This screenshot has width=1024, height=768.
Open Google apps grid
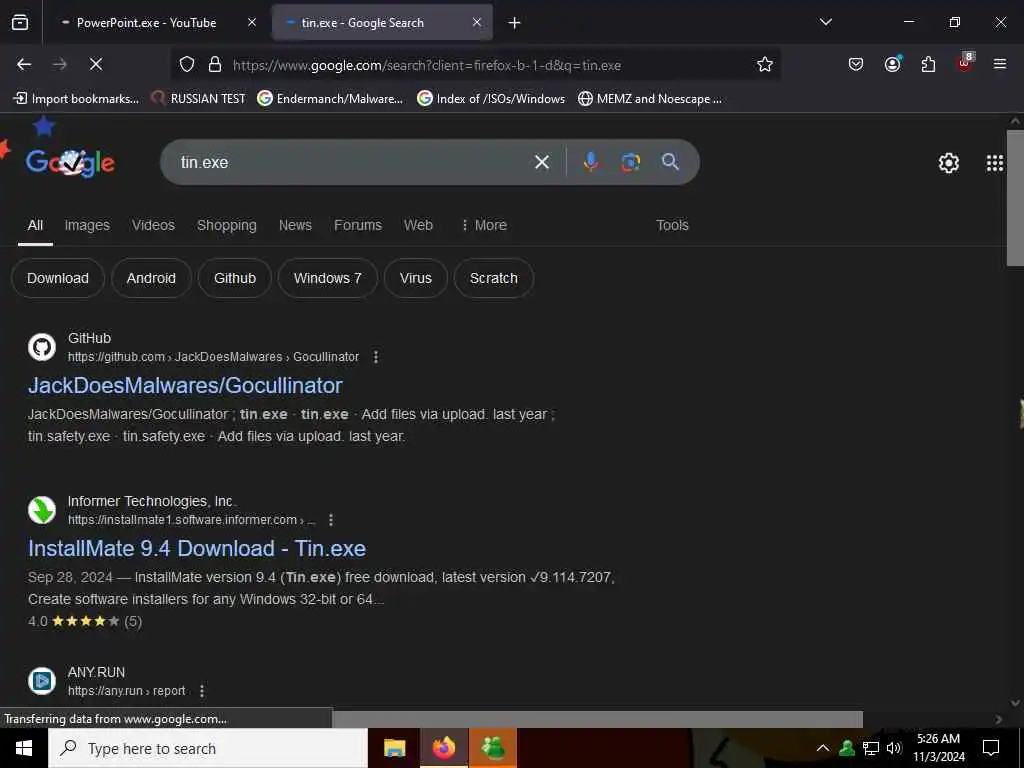tap(995, 163)
